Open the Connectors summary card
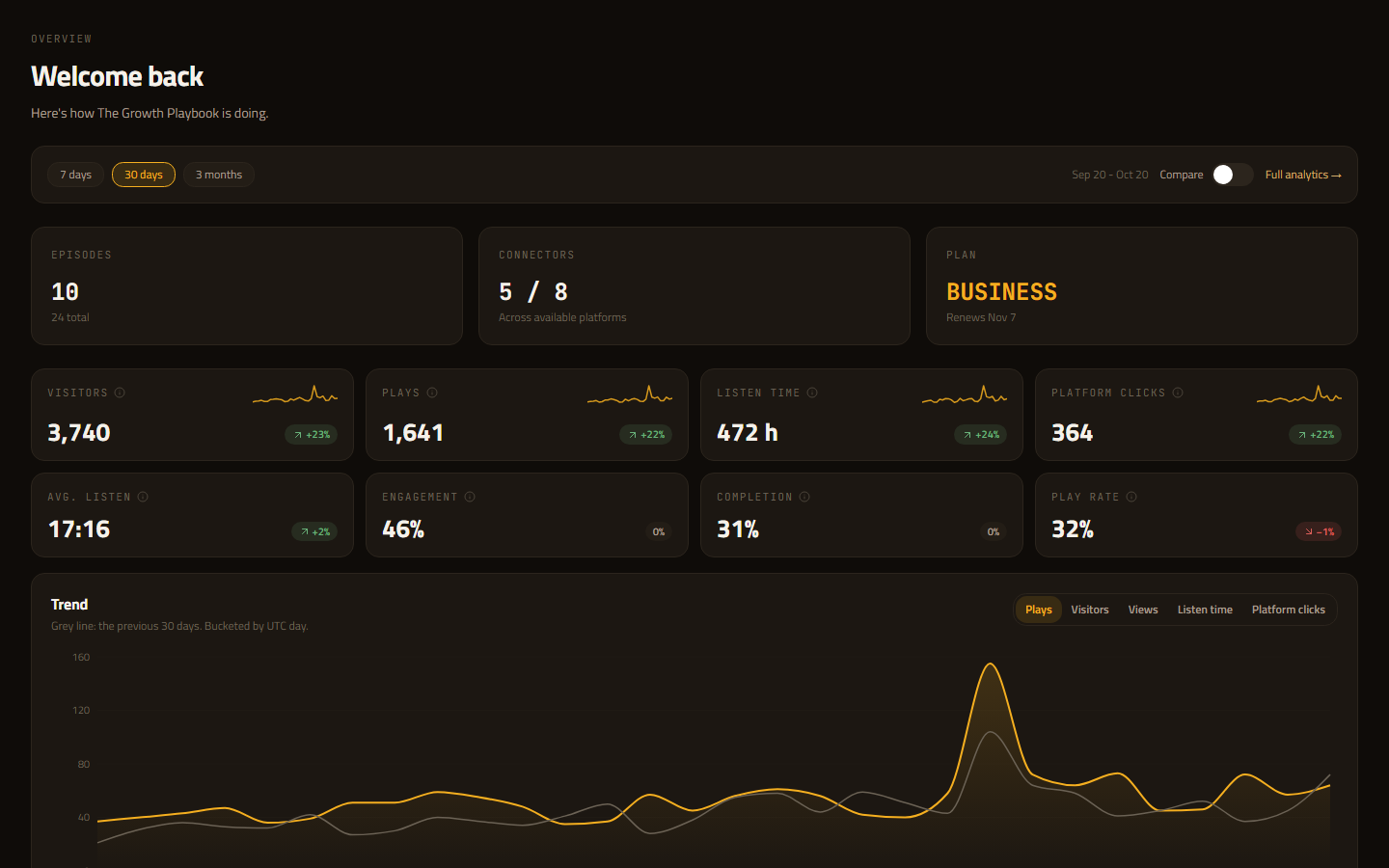This screenshot has height=868, width=1389. click(x=694, y=285)
